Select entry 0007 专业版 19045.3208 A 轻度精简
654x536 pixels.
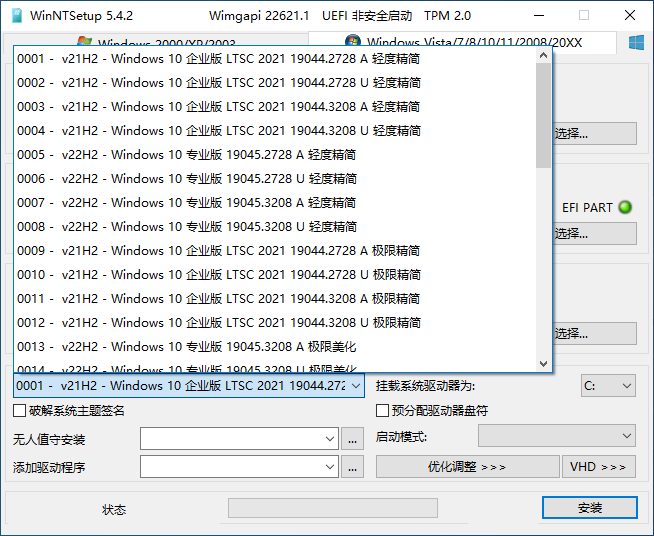tap(275, 203)
